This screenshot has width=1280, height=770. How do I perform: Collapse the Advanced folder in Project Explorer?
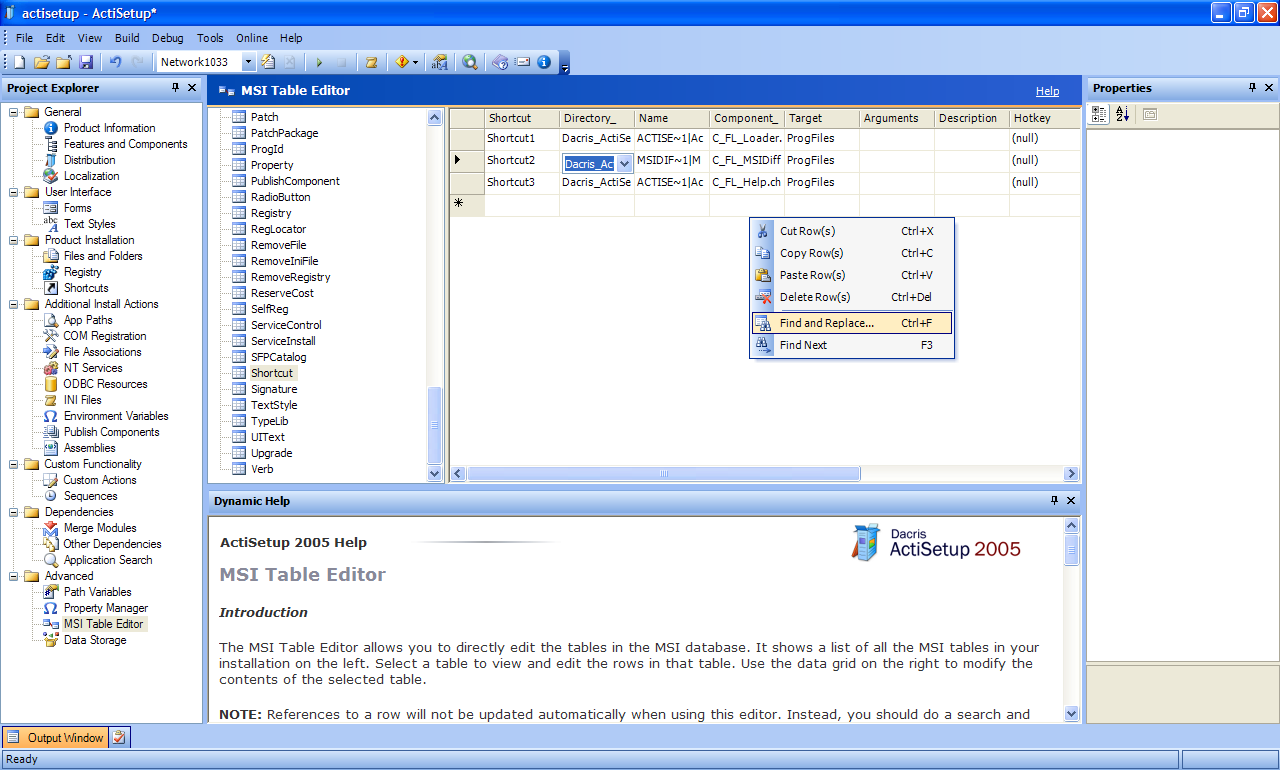coord(15,576)
